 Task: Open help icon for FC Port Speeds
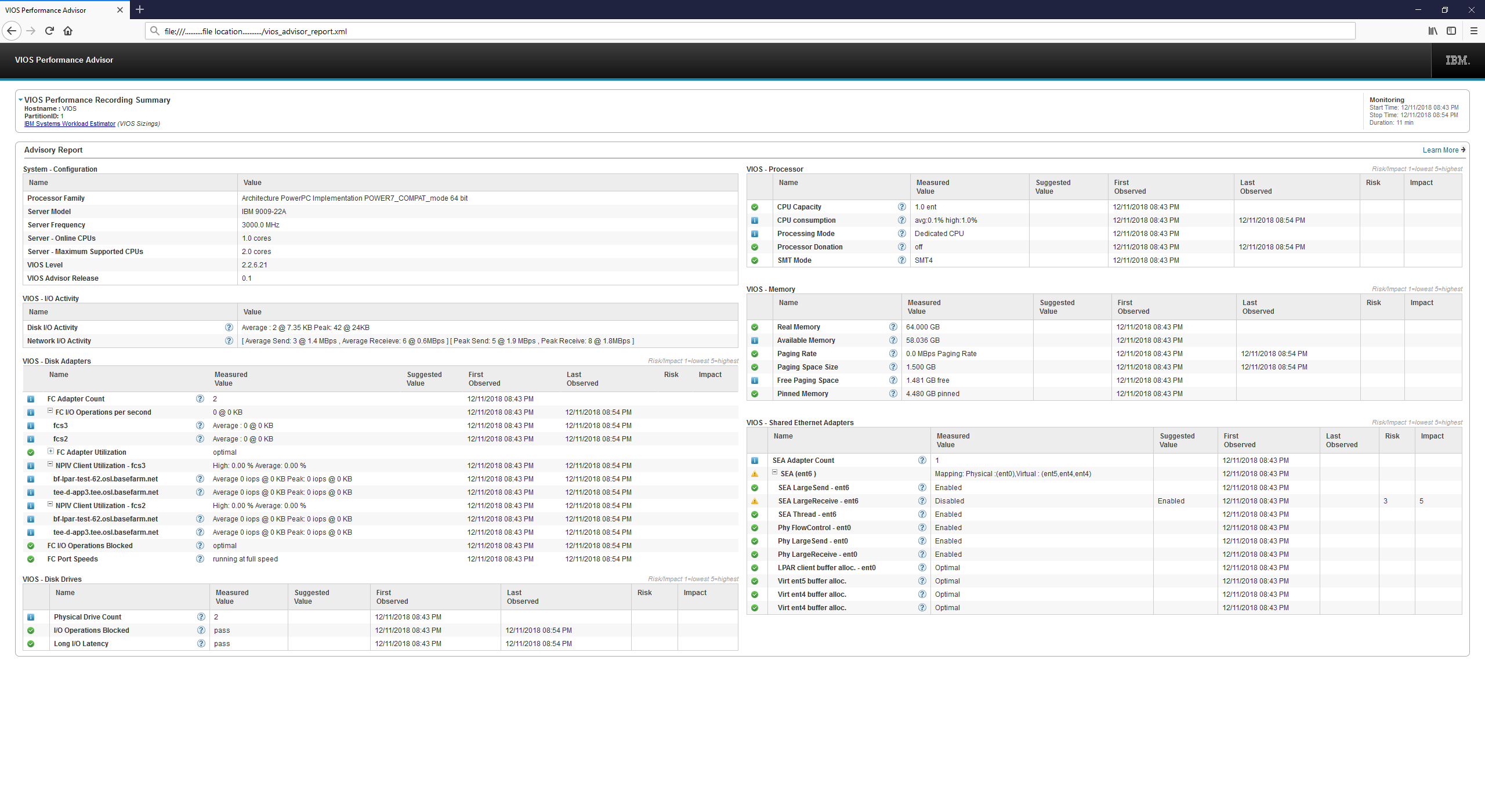[x=200, y=559]
